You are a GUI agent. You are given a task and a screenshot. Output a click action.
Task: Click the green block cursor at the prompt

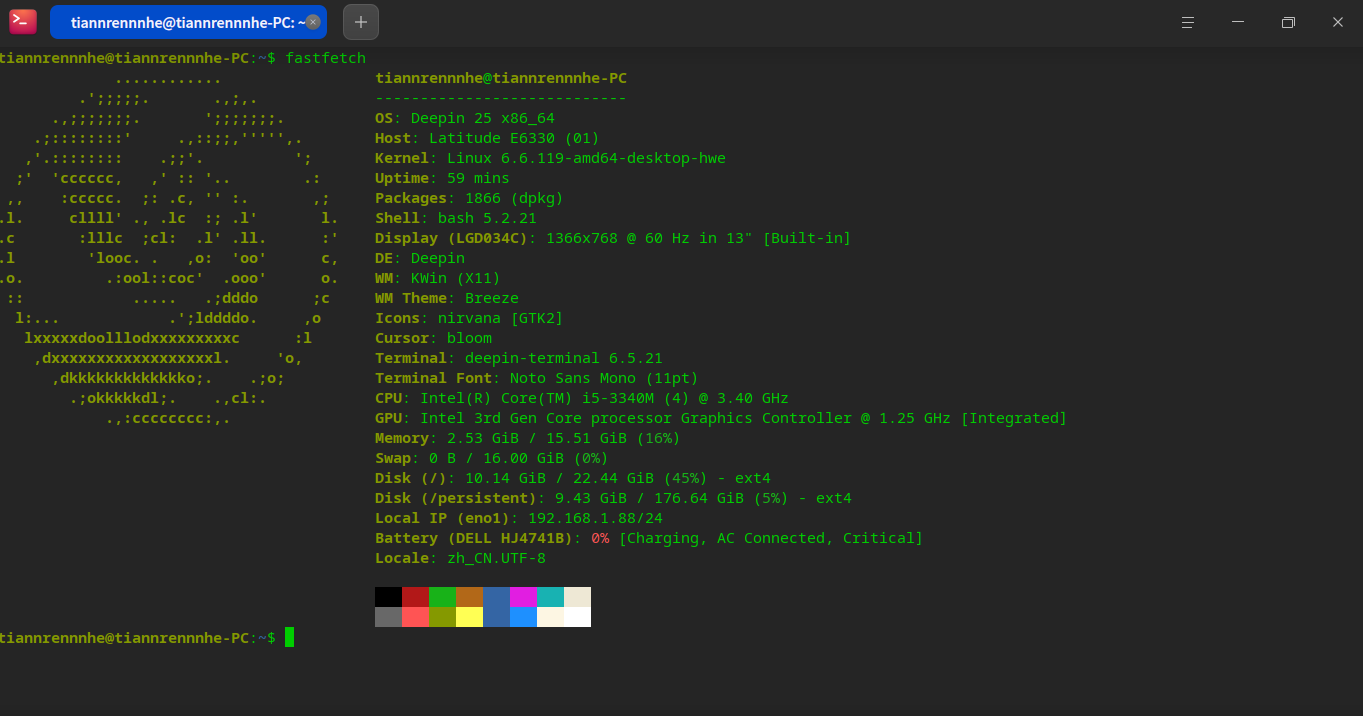pyautogui.click(x=290, y=637)
